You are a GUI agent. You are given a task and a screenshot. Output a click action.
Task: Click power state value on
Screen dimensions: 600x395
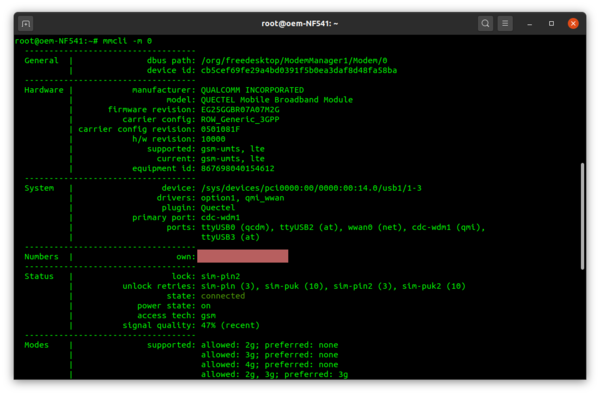click(205, 306)
